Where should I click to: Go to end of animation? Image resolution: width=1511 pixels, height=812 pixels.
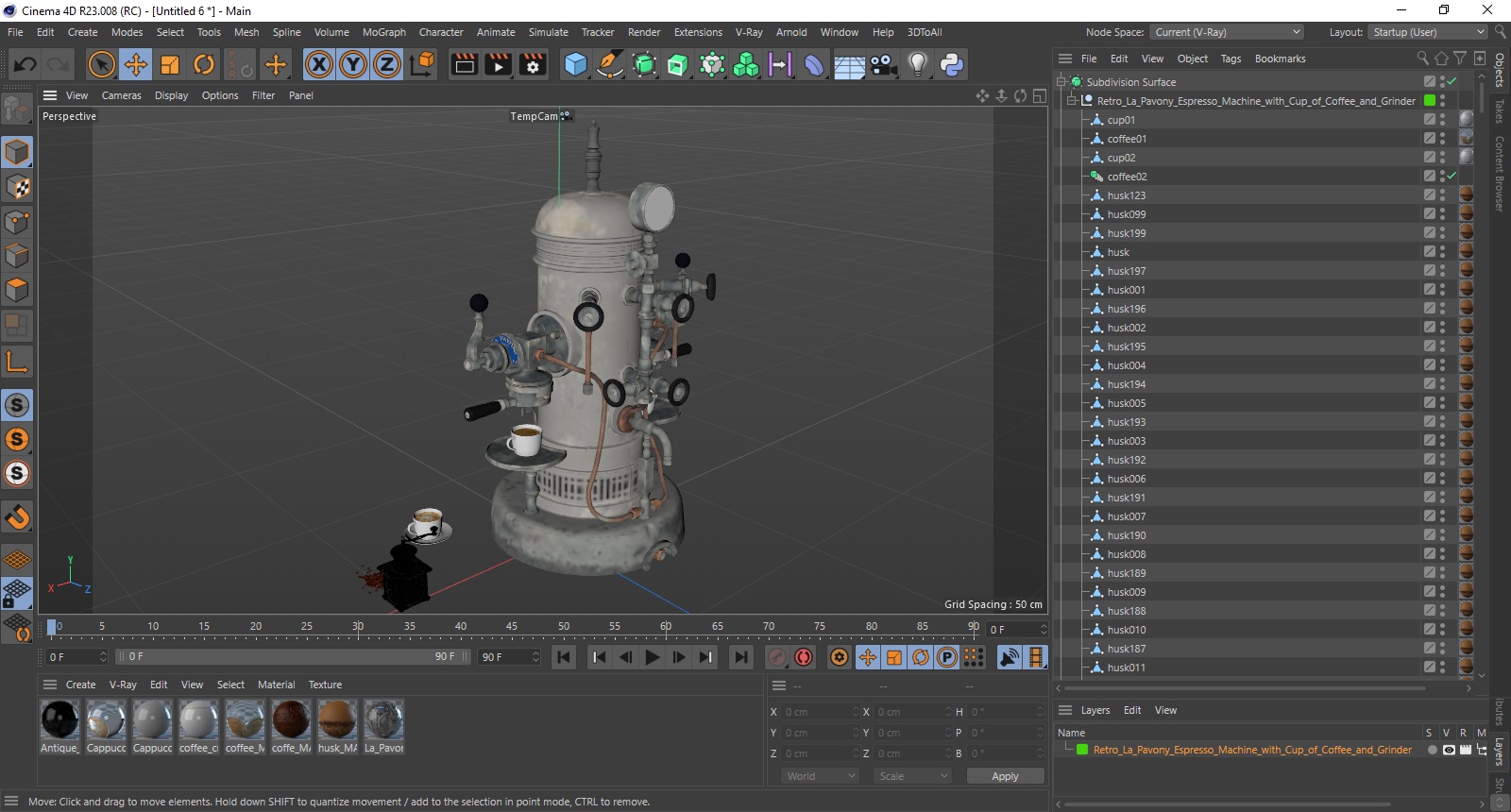coord(741,657)
